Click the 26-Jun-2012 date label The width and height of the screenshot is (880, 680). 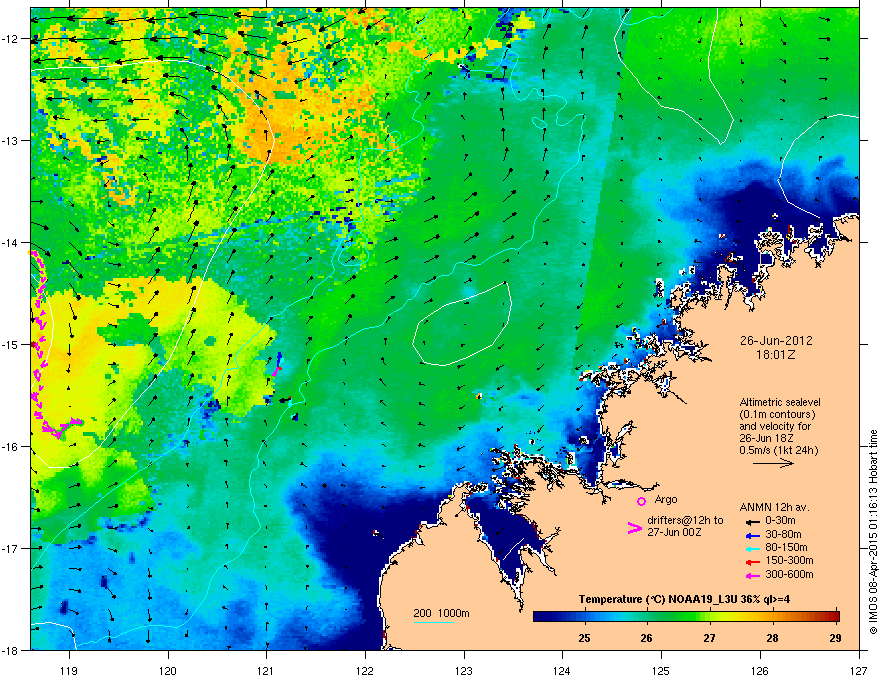[x=776, y=341]
